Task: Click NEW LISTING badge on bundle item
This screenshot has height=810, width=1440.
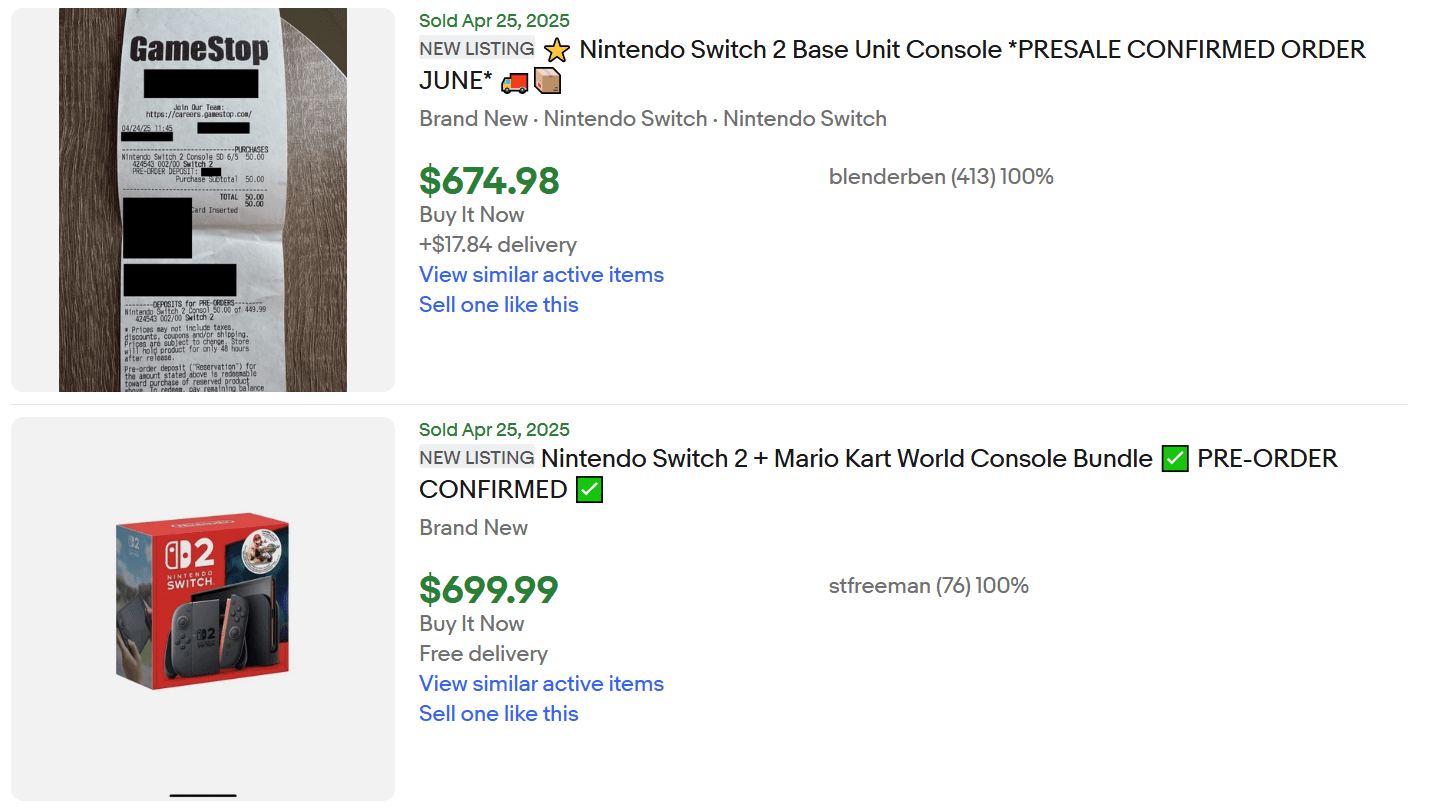Action: tap(476, 457)
